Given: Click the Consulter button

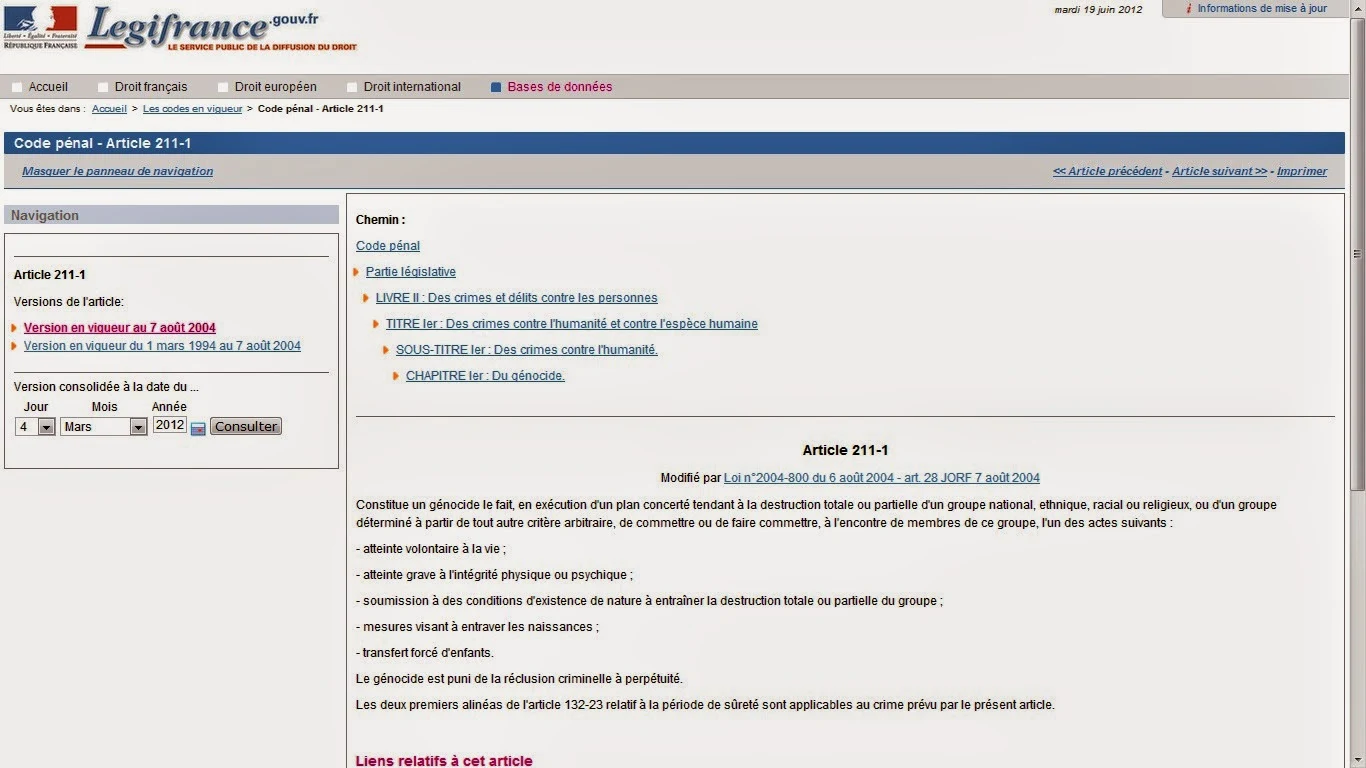Looking at the screenshot, I should 246,426.
